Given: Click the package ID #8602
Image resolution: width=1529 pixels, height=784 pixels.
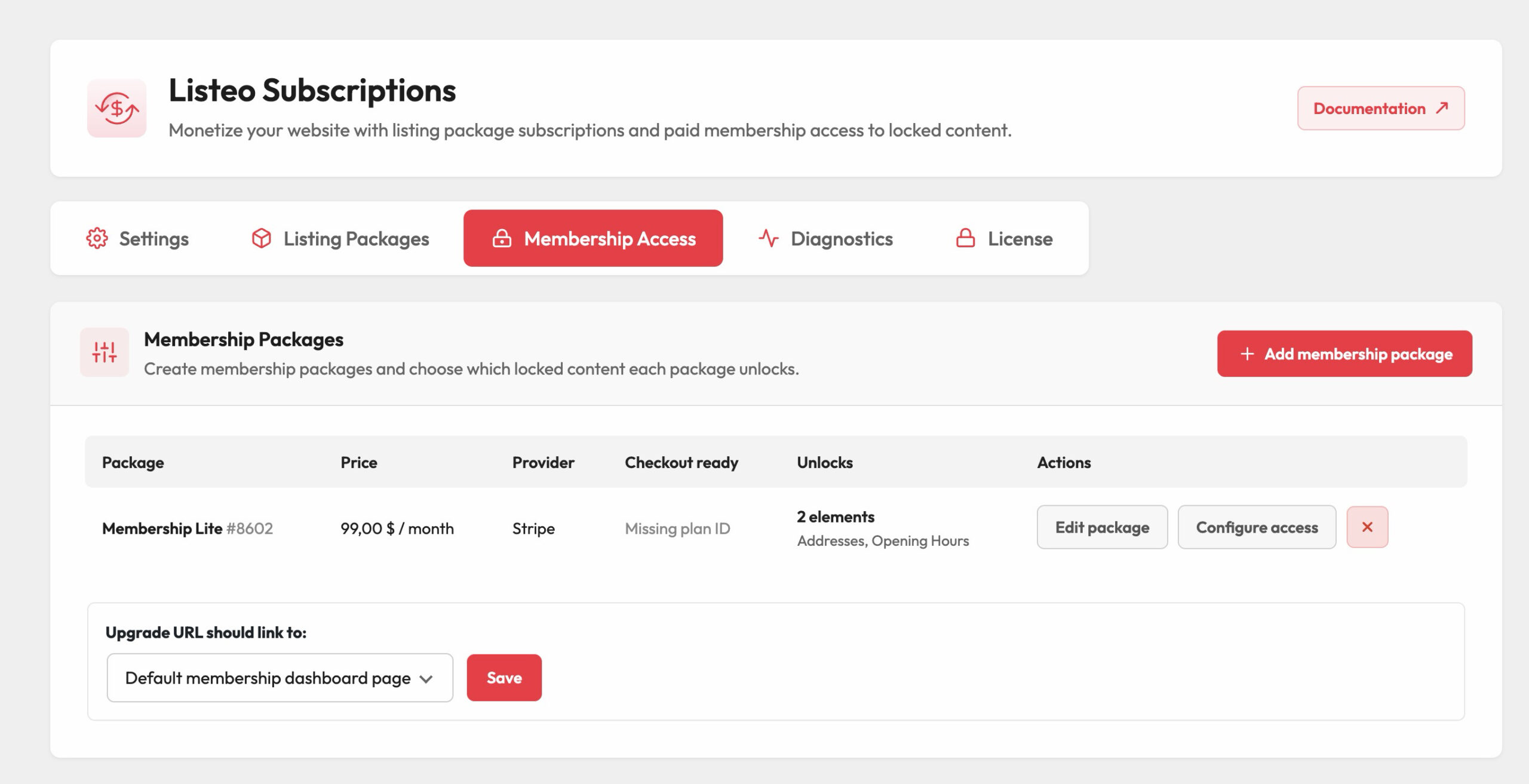Looking at the screenshot, I should click(249, 528).
